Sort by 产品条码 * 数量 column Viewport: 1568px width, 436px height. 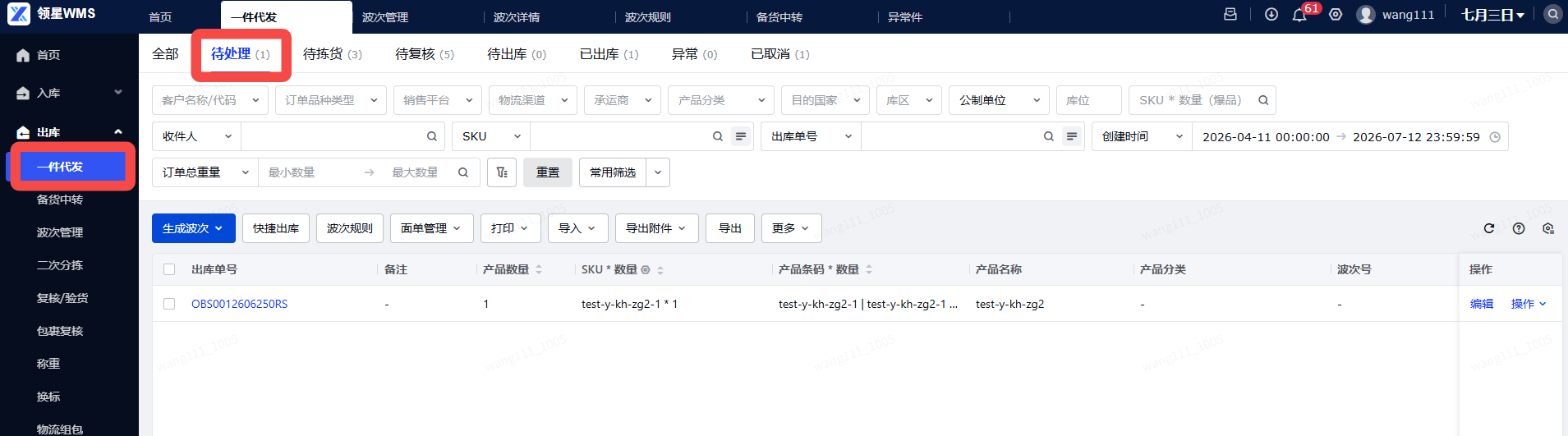coord(869,269)
